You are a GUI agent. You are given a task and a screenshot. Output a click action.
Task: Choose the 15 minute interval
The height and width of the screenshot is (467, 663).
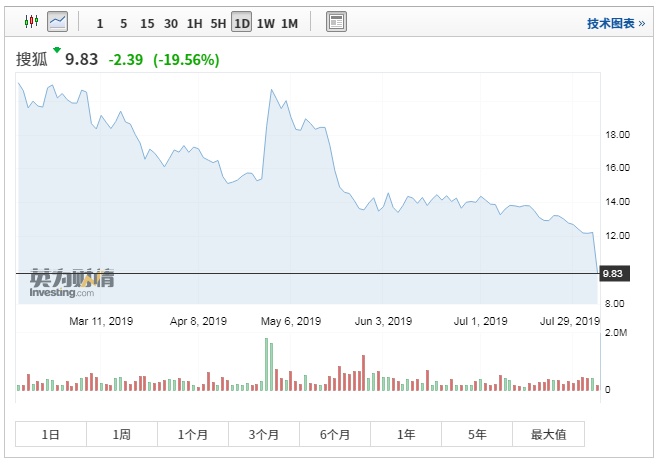tap(147, 23)
